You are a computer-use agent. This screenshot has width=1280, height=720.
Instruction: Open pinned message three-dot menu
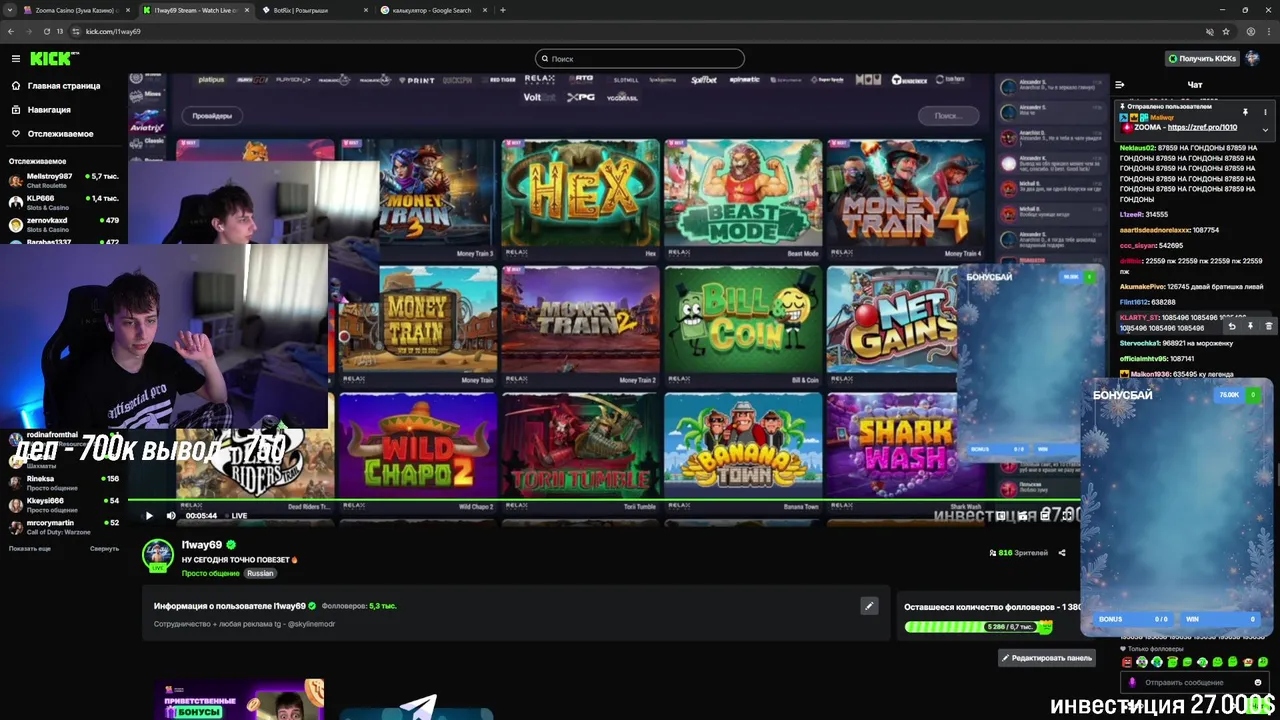tap(1265, 112)
